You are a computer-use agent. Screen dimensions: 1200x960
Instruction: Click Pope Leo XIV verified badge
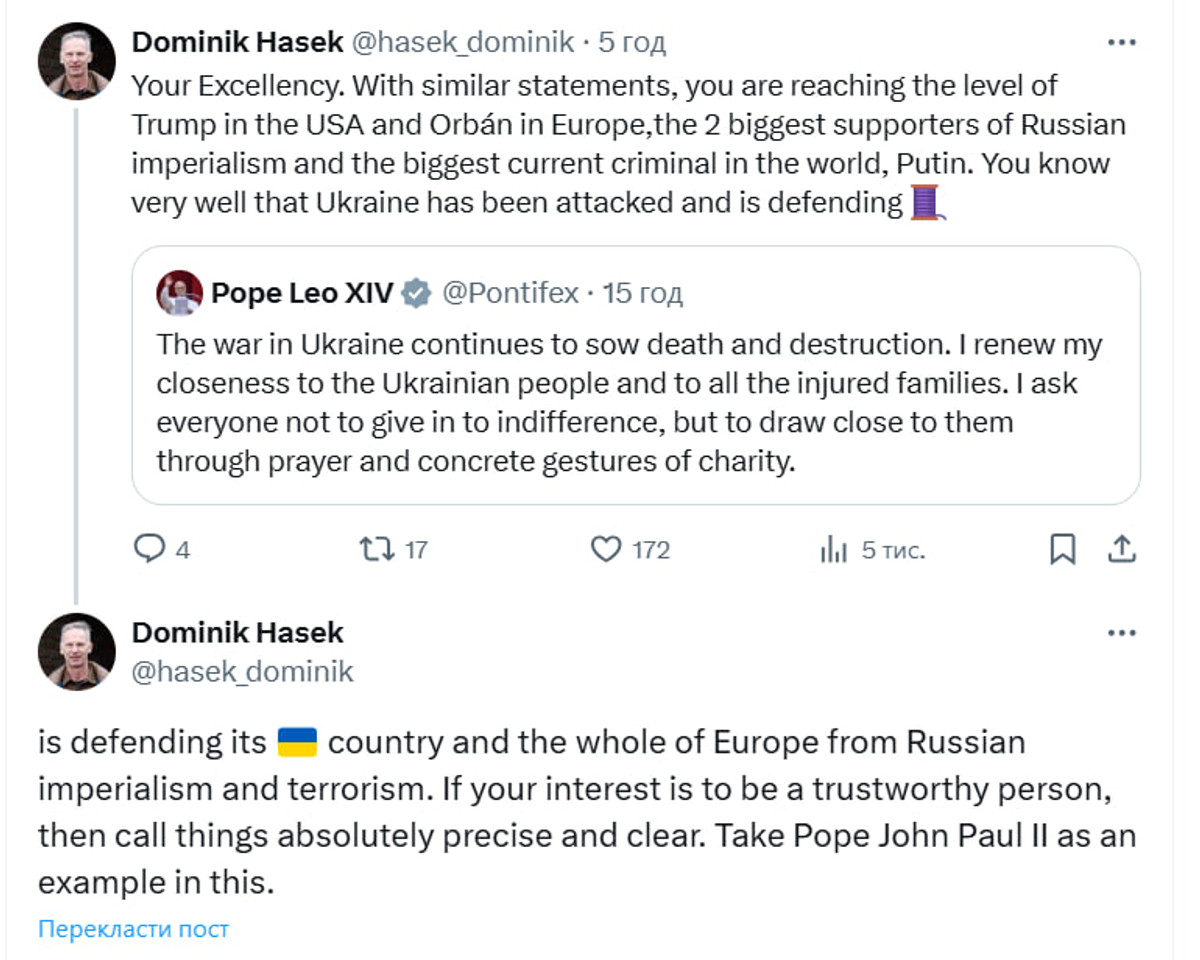click(x=417, y=293)
